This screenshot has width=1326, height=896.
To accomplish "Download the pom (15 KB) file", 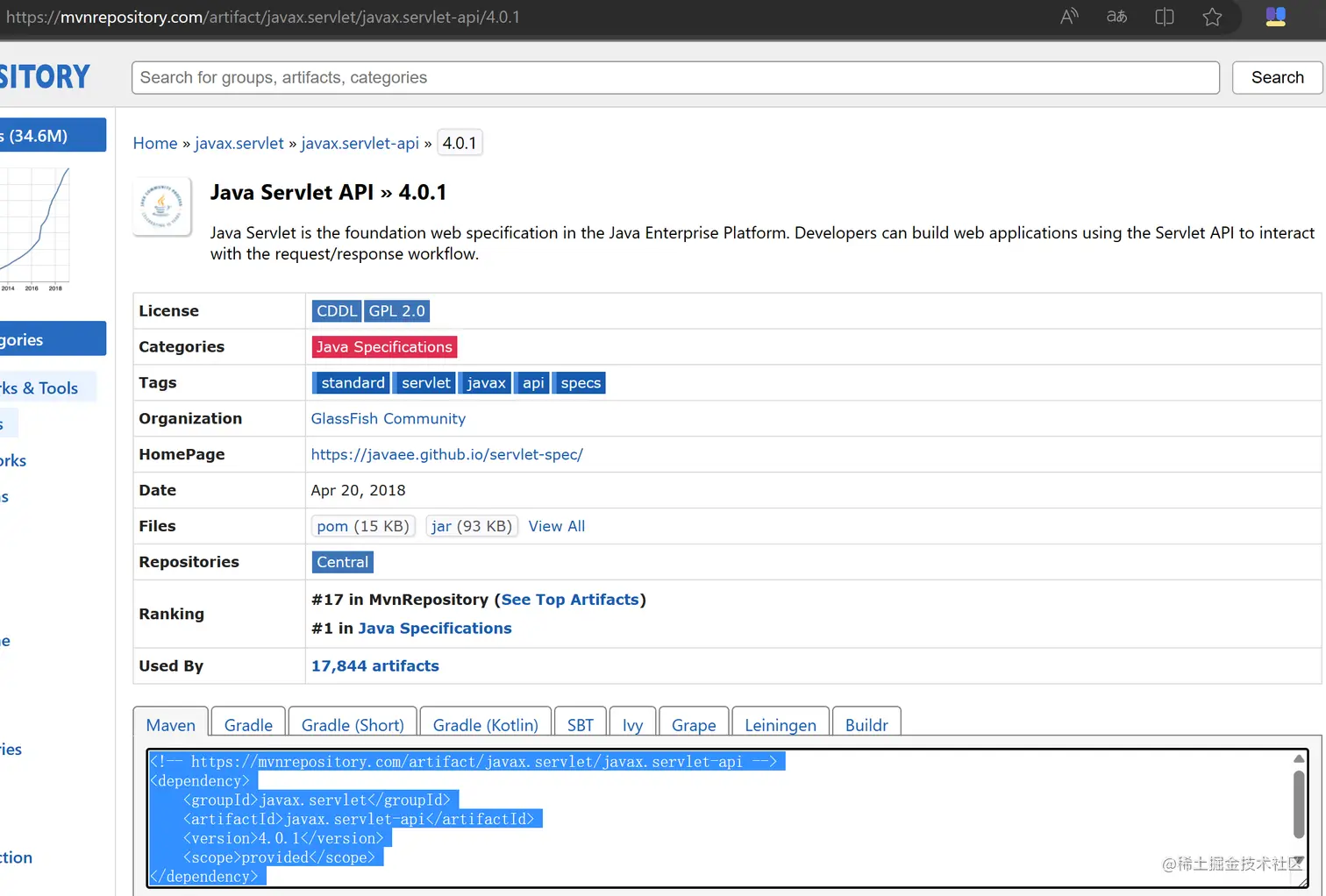I will click(x=363, y=526).
